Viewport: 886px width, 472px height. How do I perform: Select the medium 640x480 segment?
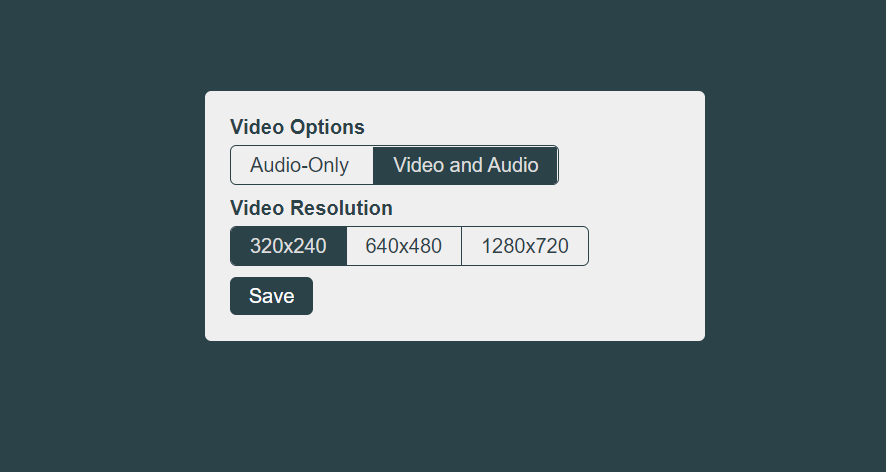coord(404,246)
